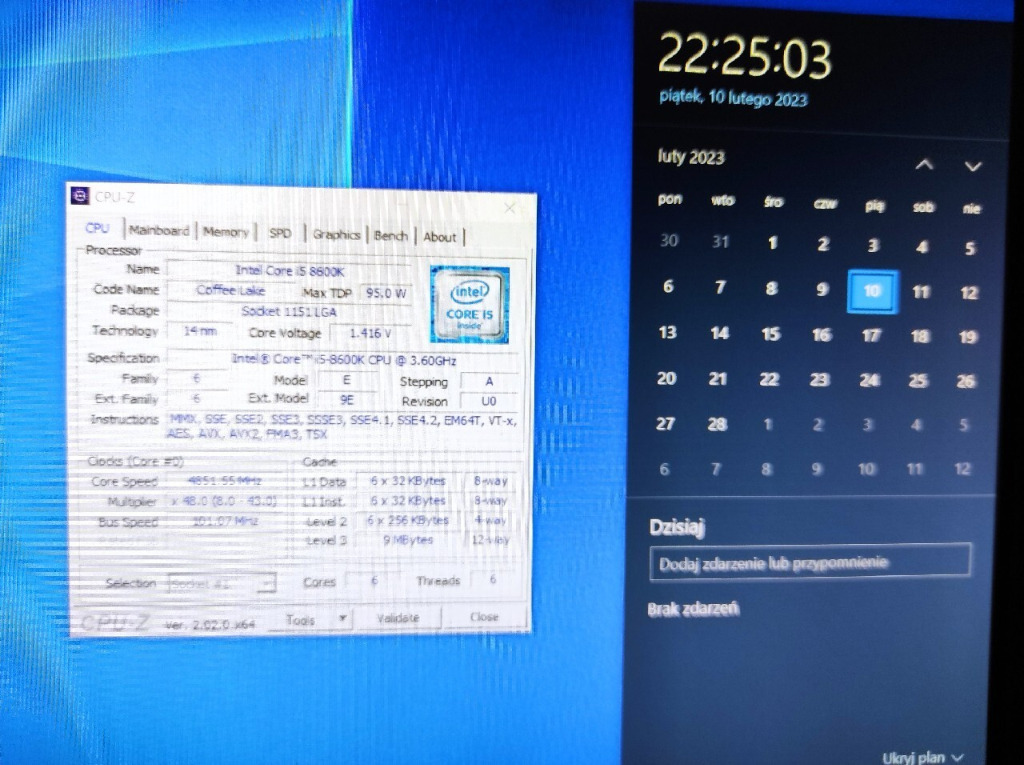This screenshot has height=765, width=1024.
Task: Click the Tools button
Action: 300,620
